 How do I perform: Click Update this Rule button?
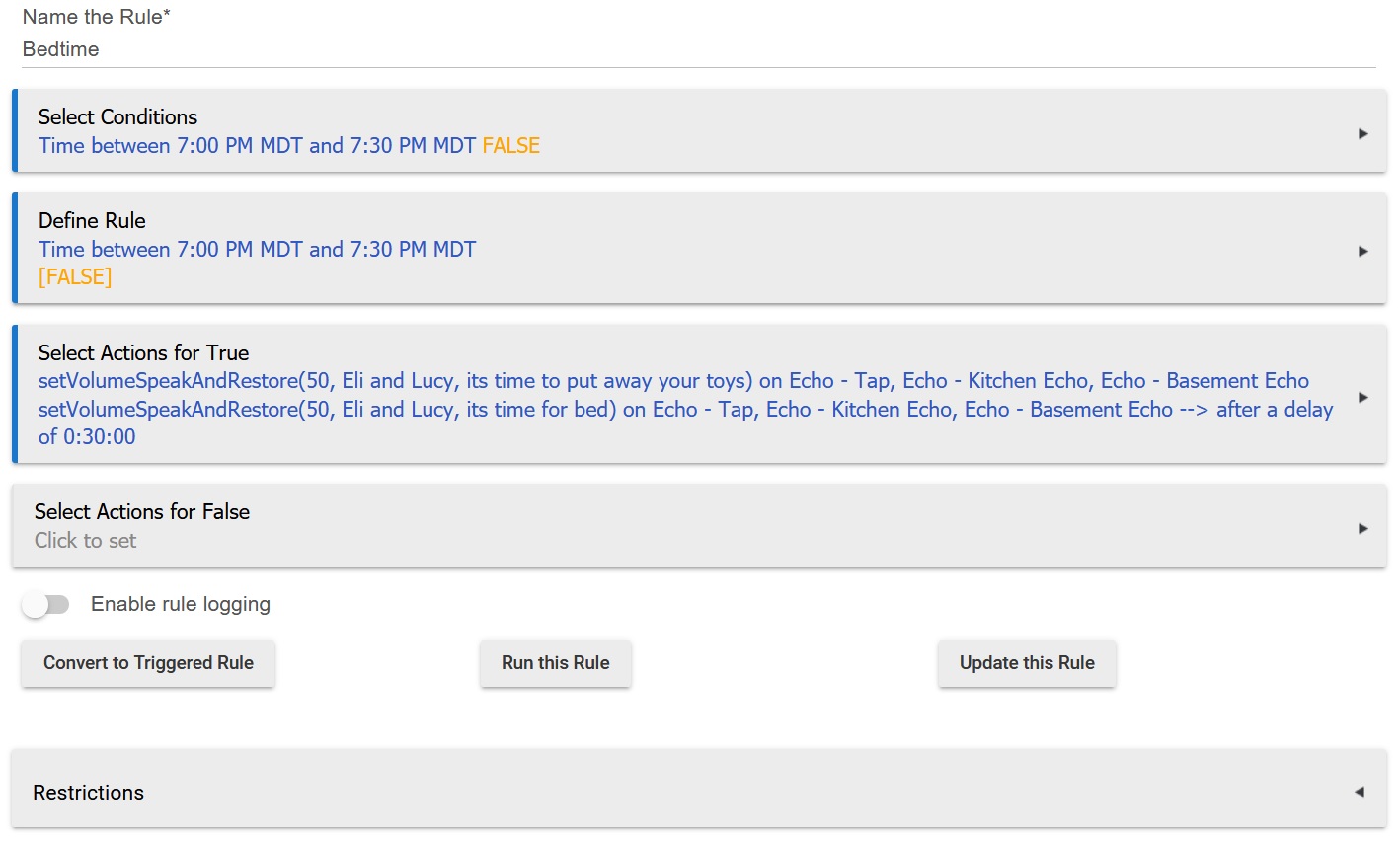pos(1027,663)
